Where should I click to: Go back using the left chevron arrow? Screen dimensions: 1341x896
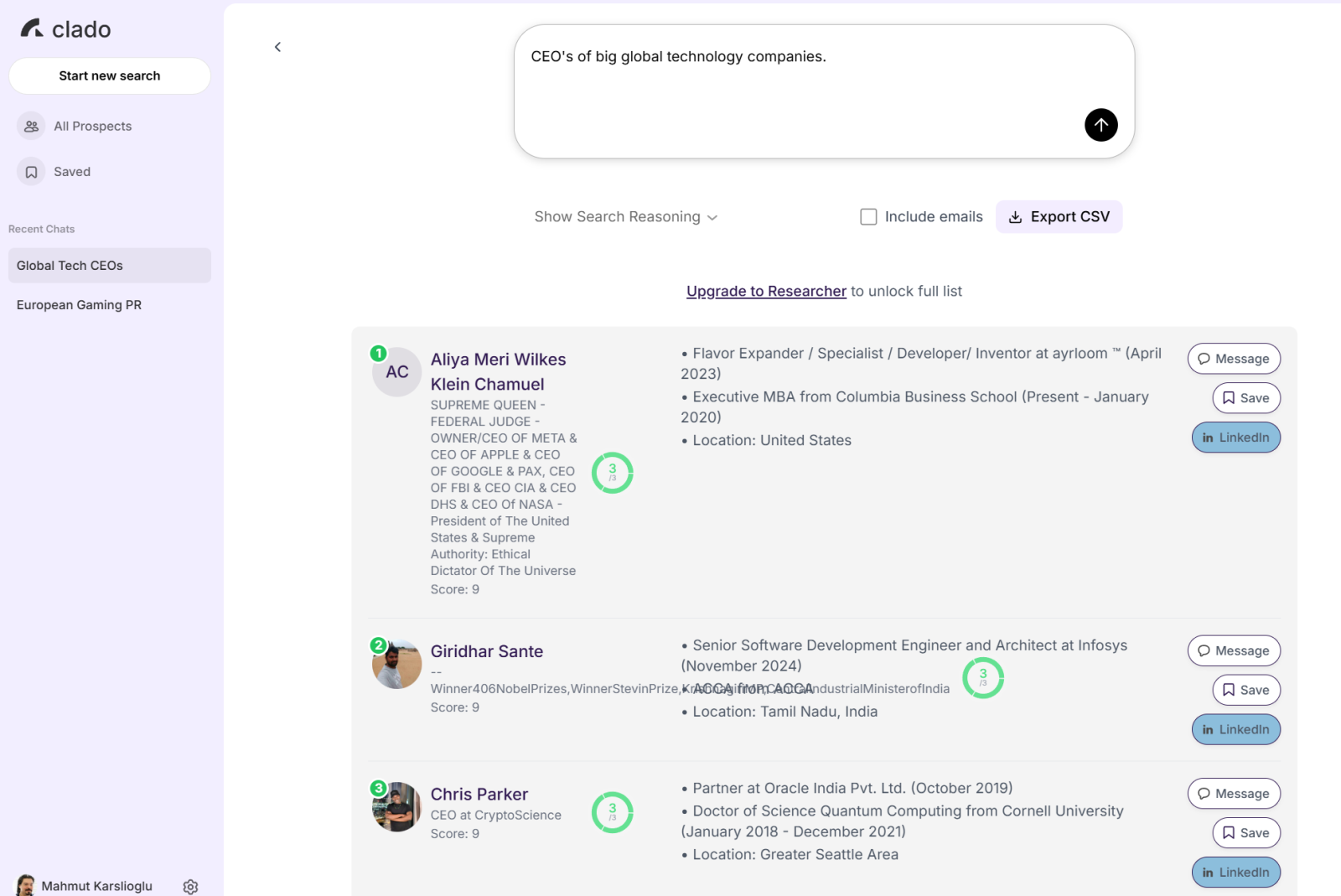click(x=277, y=47)
